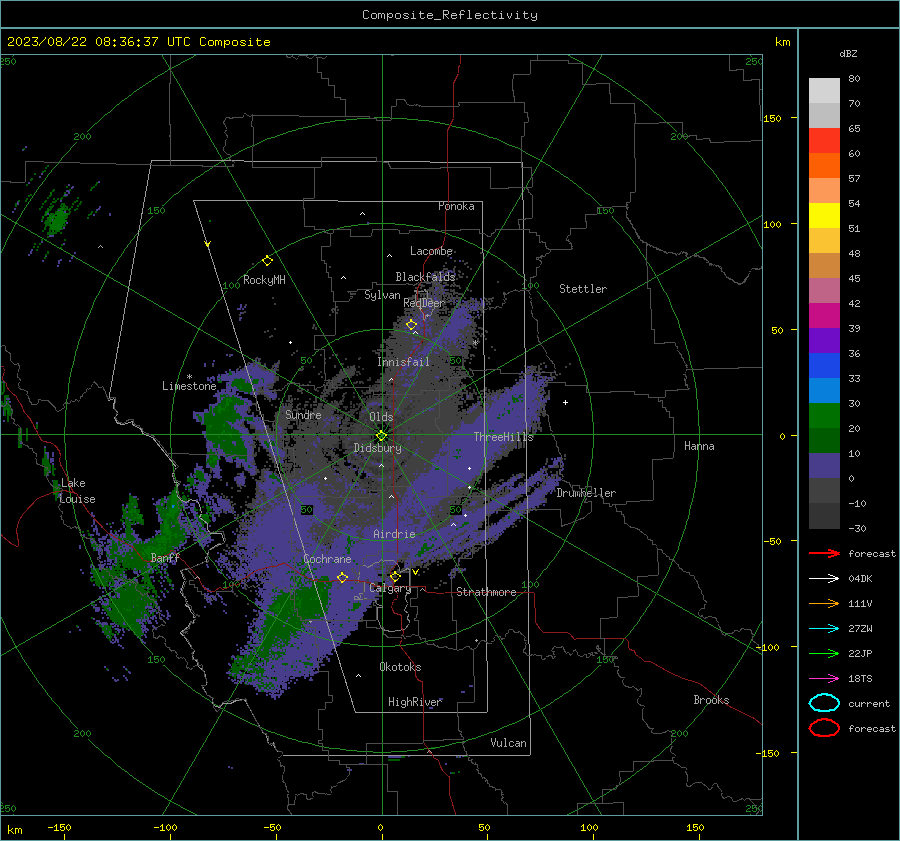Click the Brooks city label
Screen dimensions: 900x841
click(711, 700)
